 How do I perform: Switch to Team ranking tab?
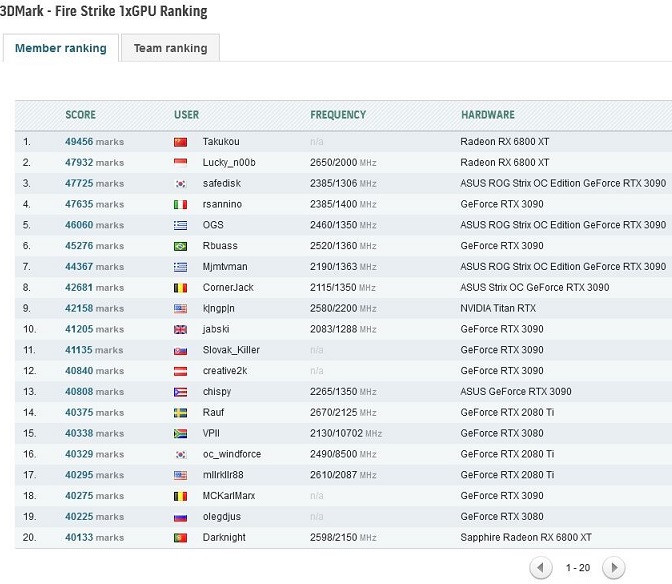tap(171, 48)
